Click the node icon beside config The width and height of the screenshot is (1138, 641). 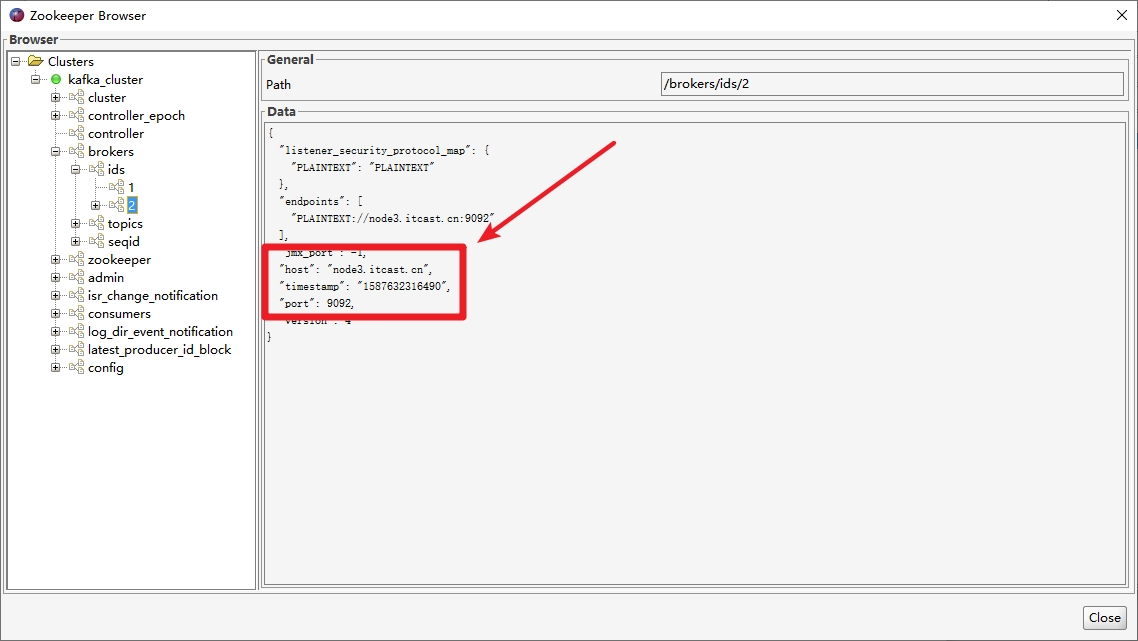pos(76,367)
